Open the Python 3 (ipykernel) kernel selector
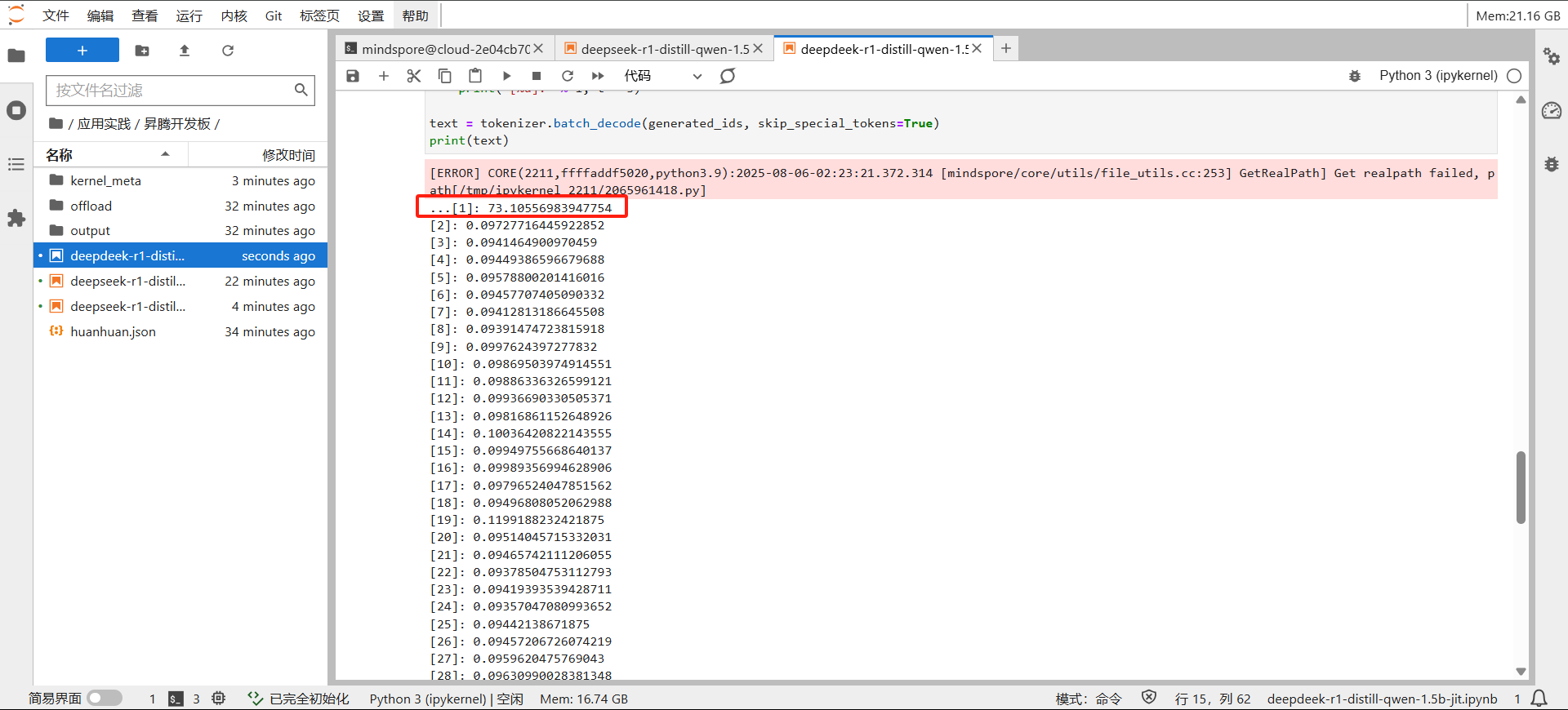The height and width of the screenshot is (710, 1568). point(1438,76)
